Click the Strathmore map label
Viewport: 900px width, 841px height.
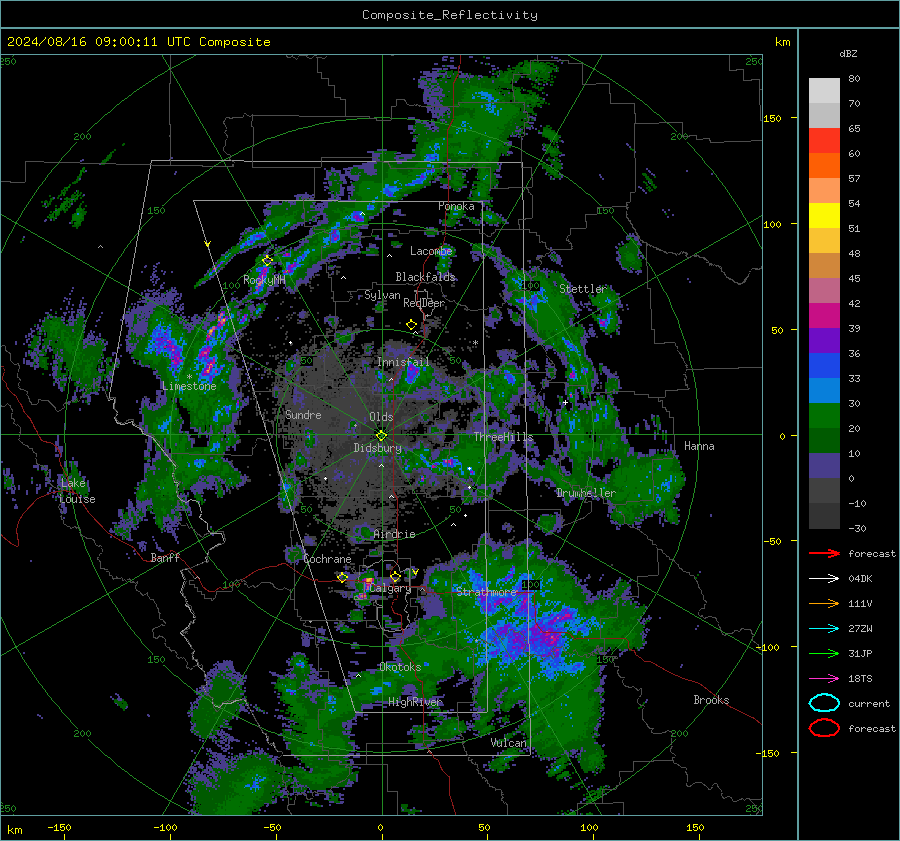pos(487,592)
